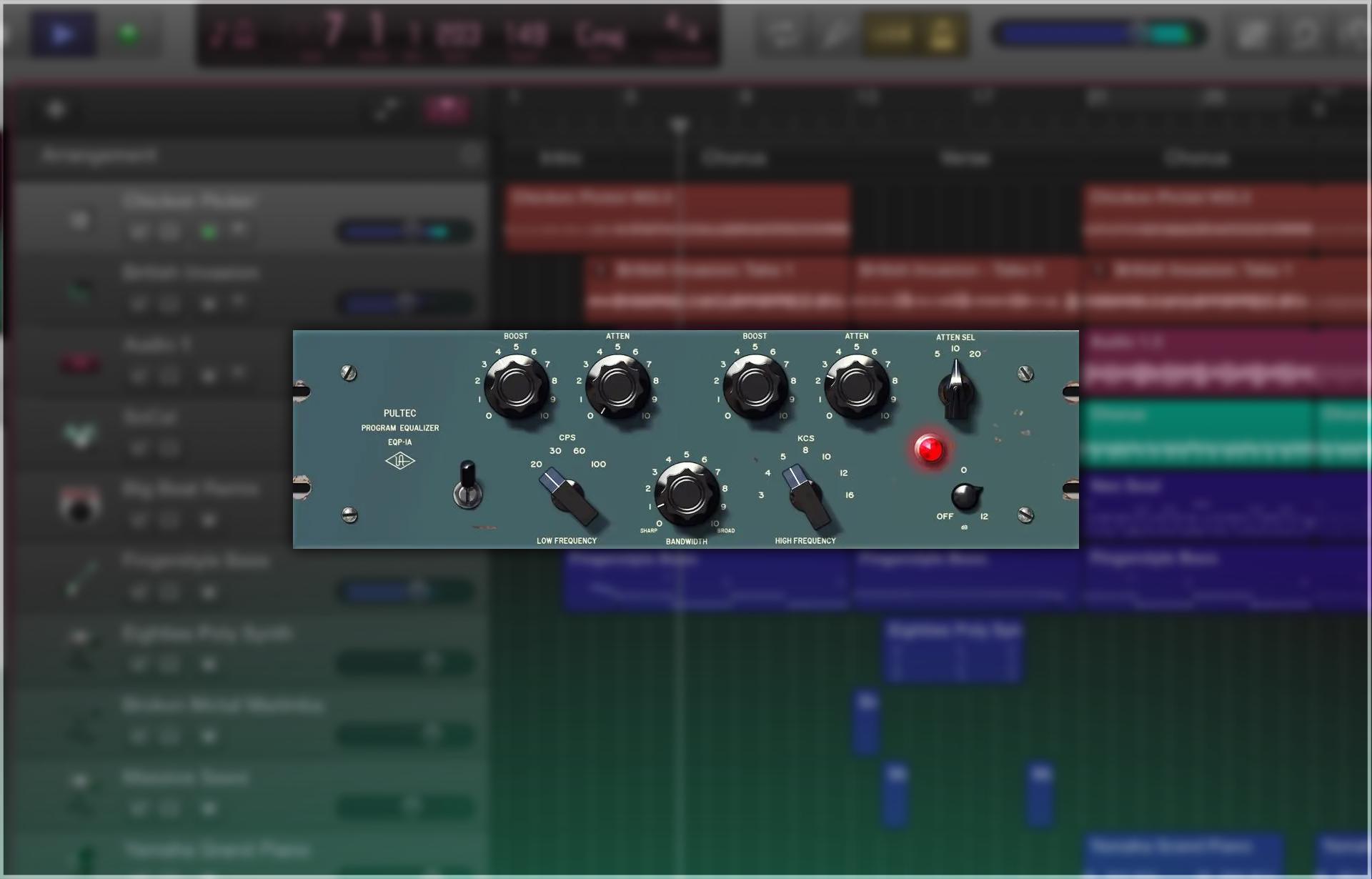Click the Chicken Picker track volume slider
The image size is (1372, 879).
(x=404, y=232)
